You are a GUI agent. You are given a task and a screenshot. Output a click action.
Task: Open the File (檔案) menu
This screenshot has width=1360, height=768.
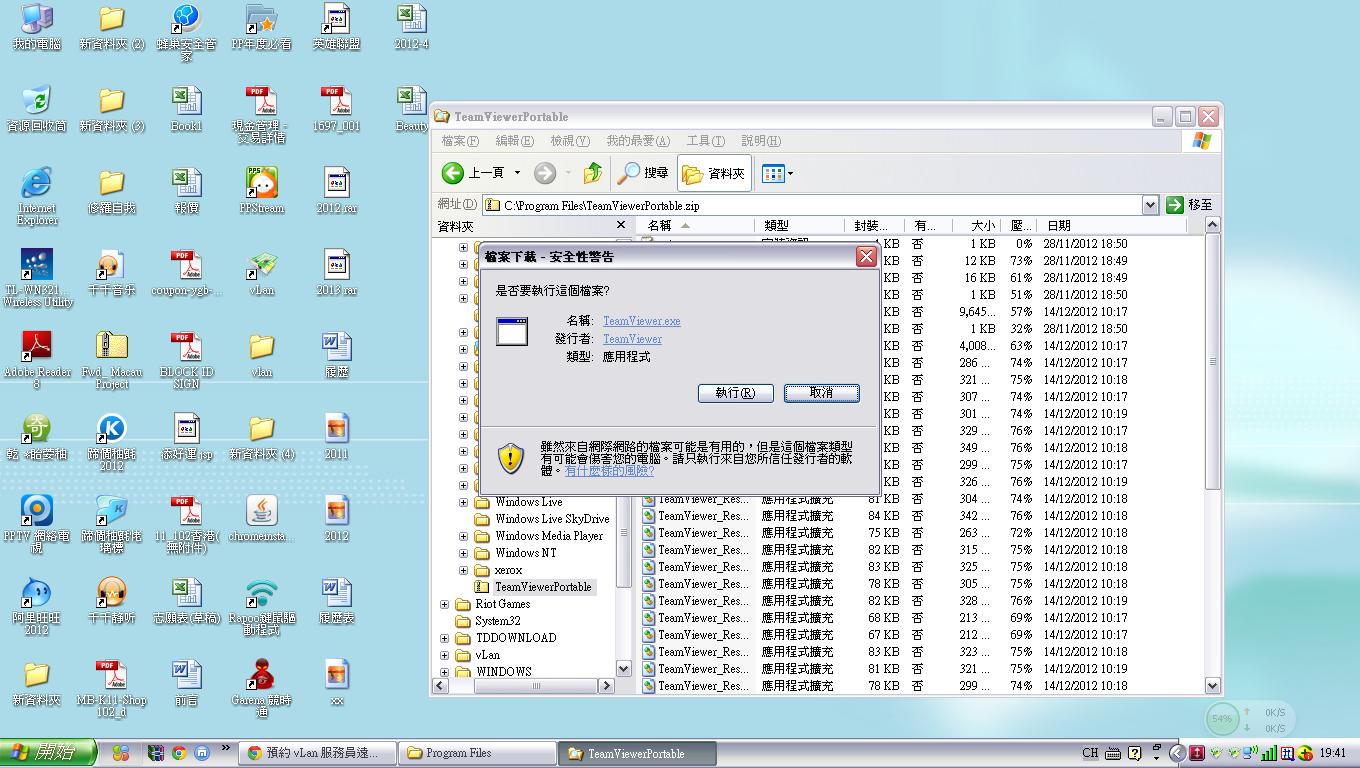pyautogui.click(x=459, y=141)
